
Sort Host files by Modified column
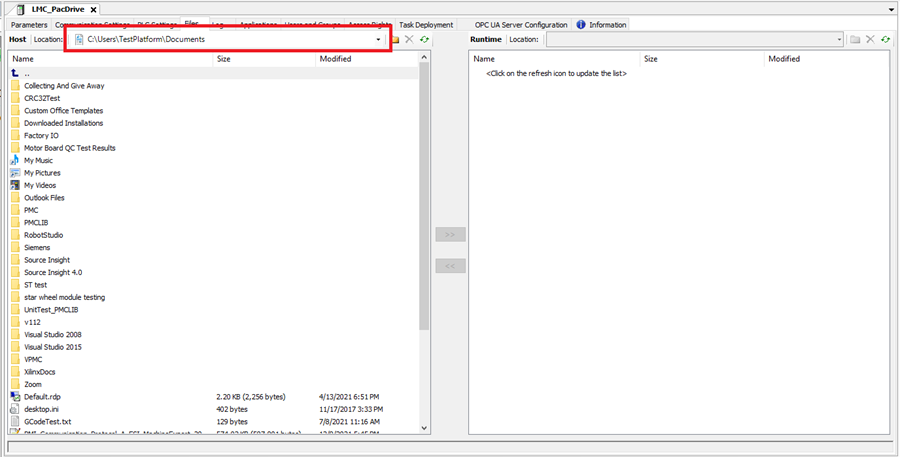[336, 59]
